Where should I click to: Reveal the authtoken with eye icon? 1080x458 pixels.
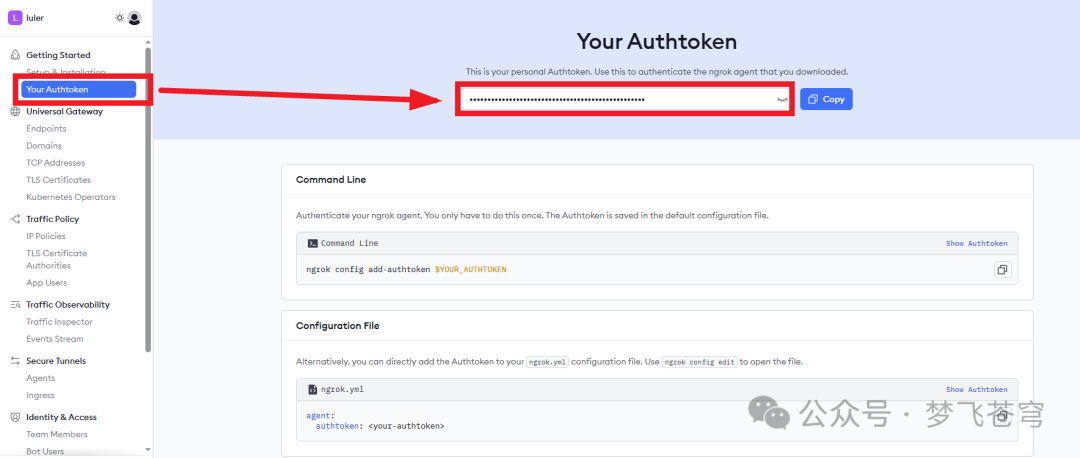(x=782, y=100)
